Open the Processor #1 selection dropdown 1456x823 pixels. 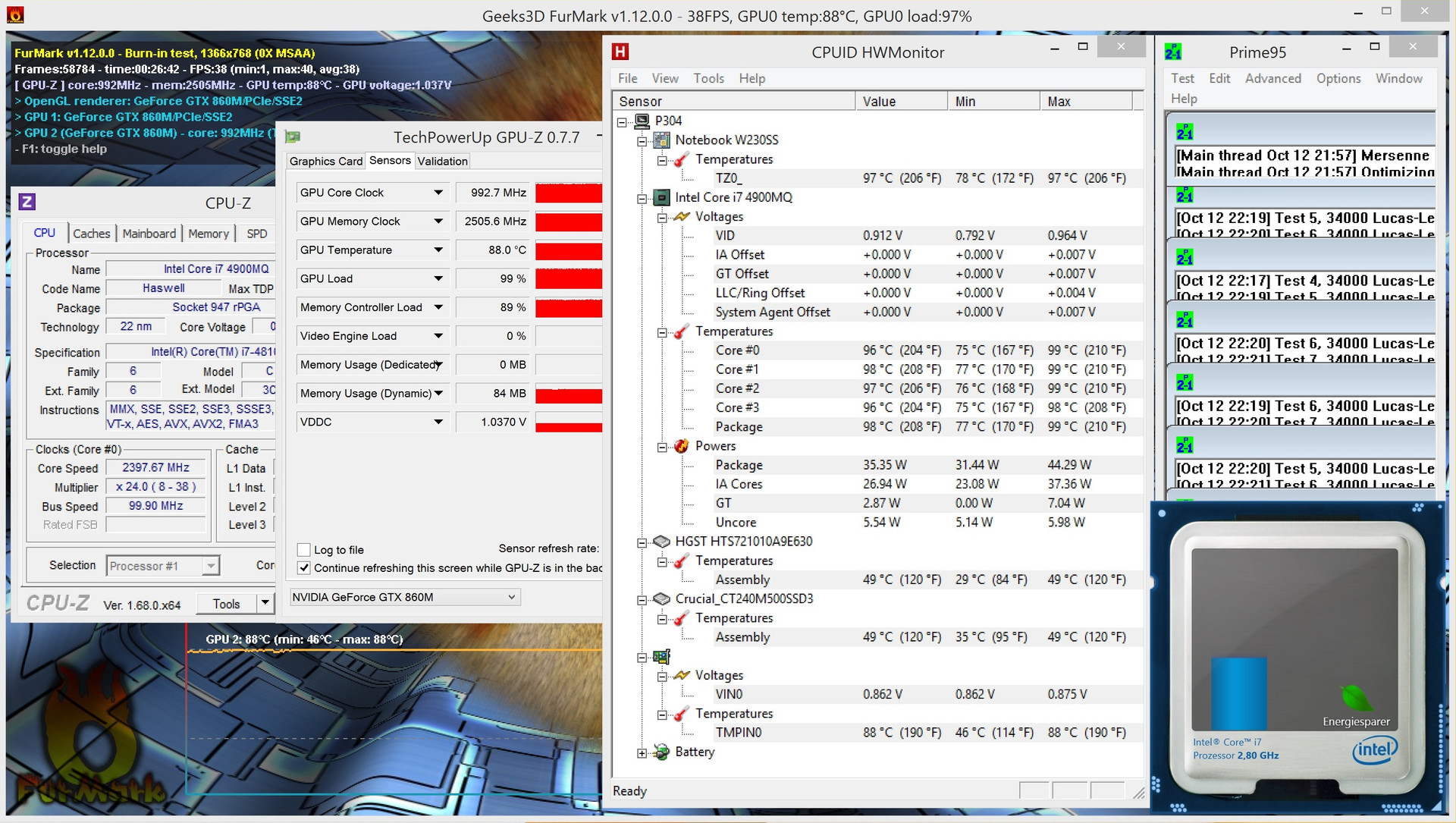pos(211,566)
